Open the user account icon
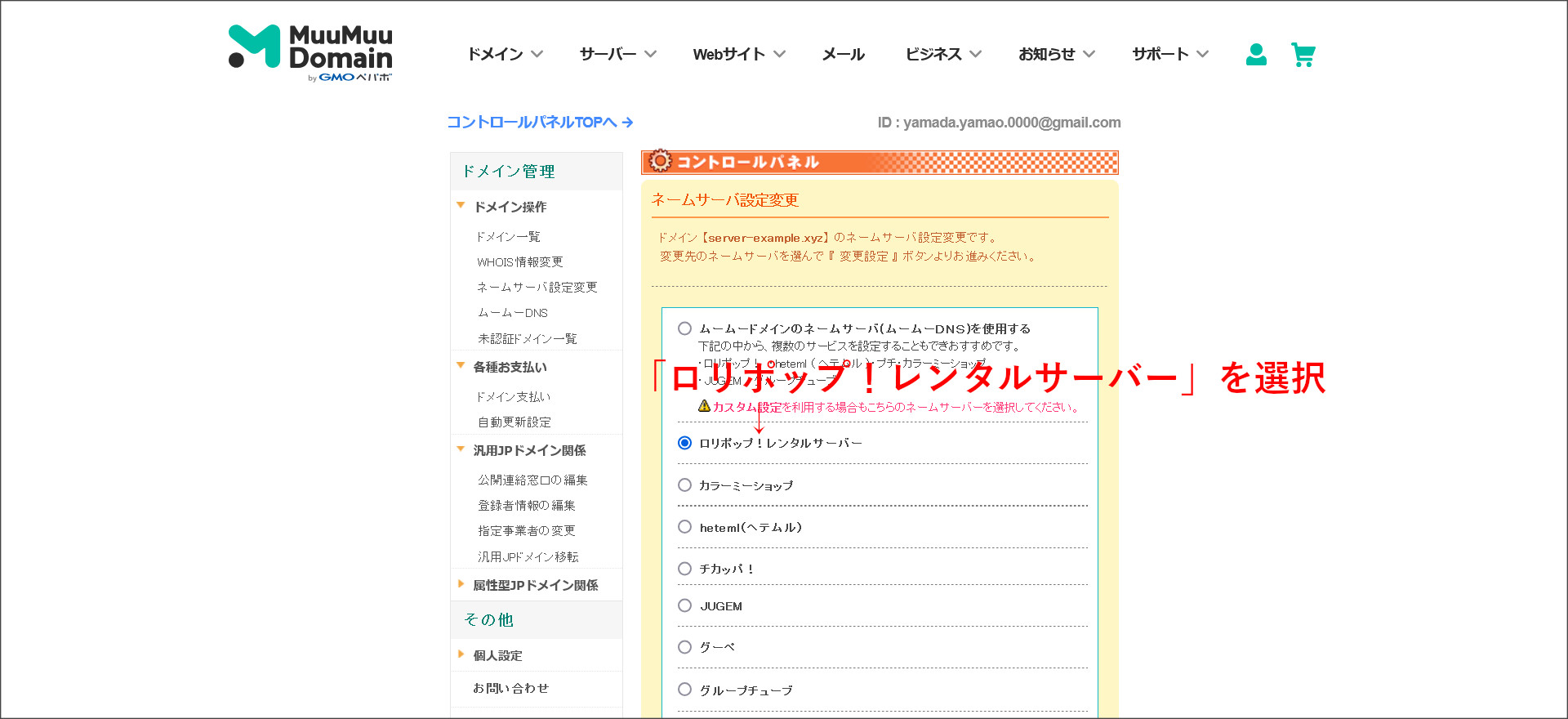 pos(1256,55)
